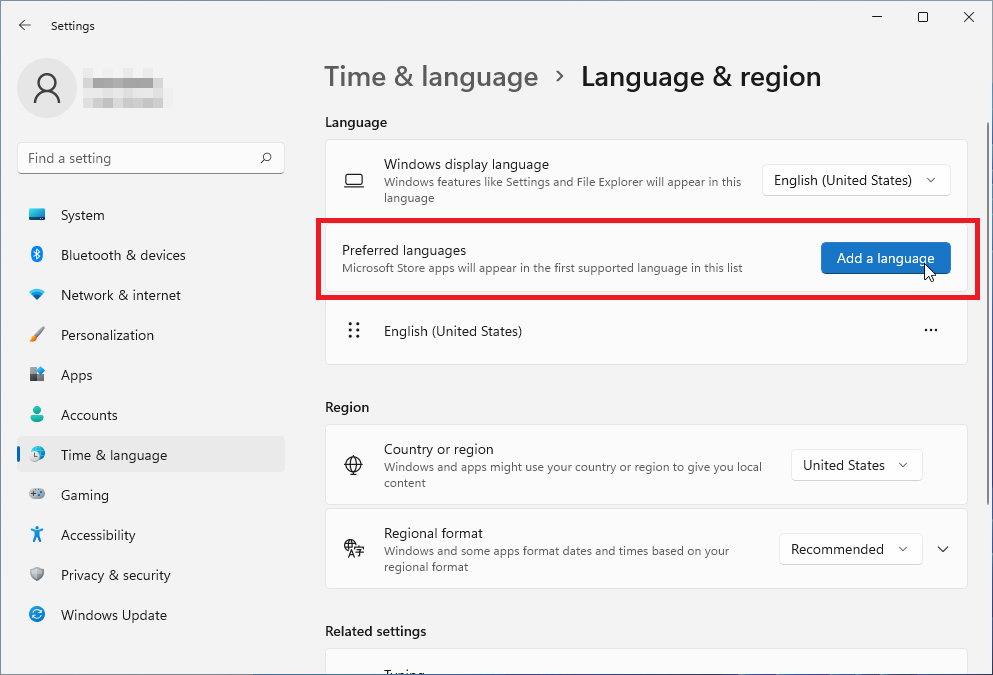Image resolution: width=993 pixels, height=675 pixels.
Task: Click the user profile avatar
Action: [47, 88]
